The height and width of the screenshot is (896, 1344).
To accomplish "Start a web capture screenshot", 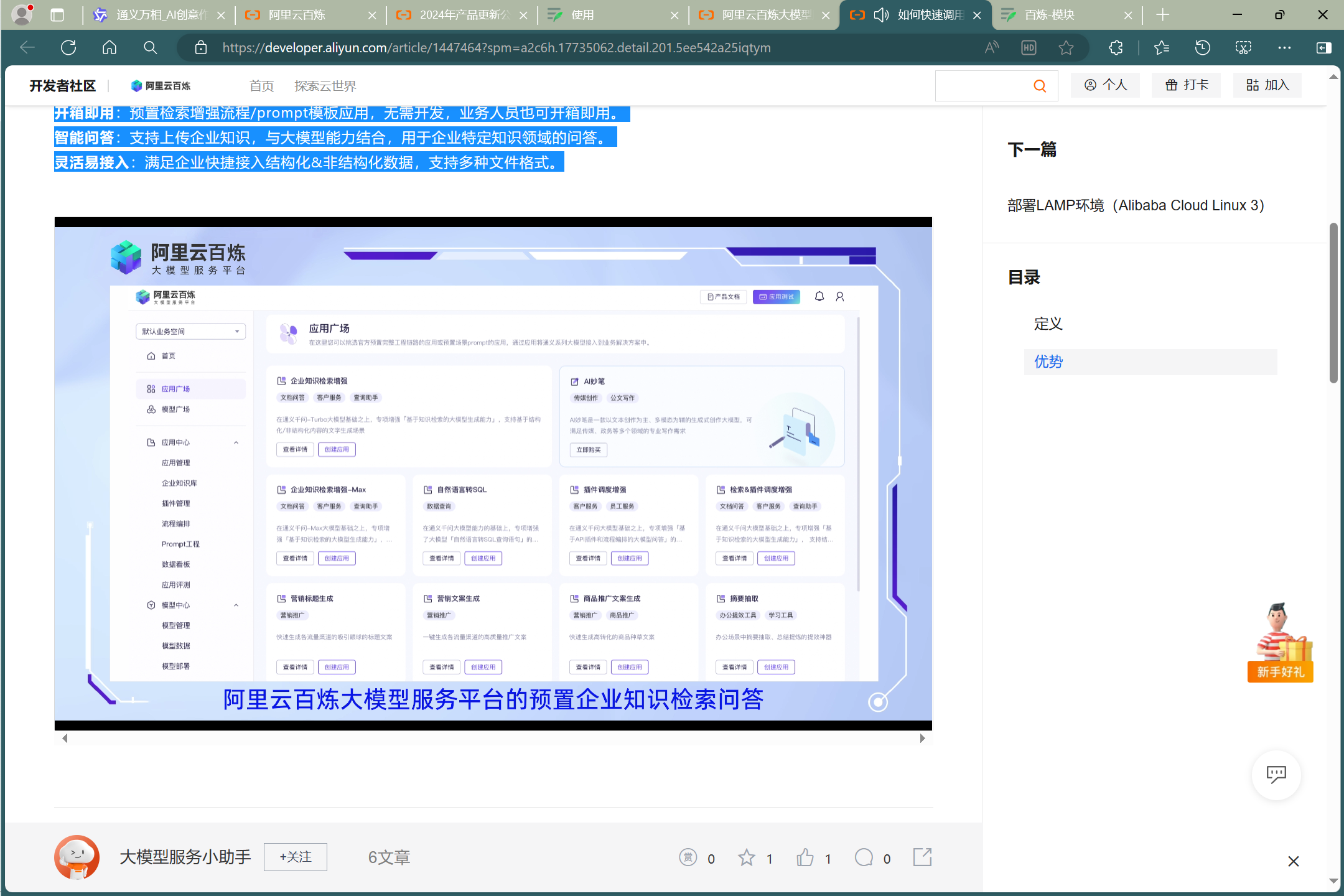I will tap(1243, 47).
